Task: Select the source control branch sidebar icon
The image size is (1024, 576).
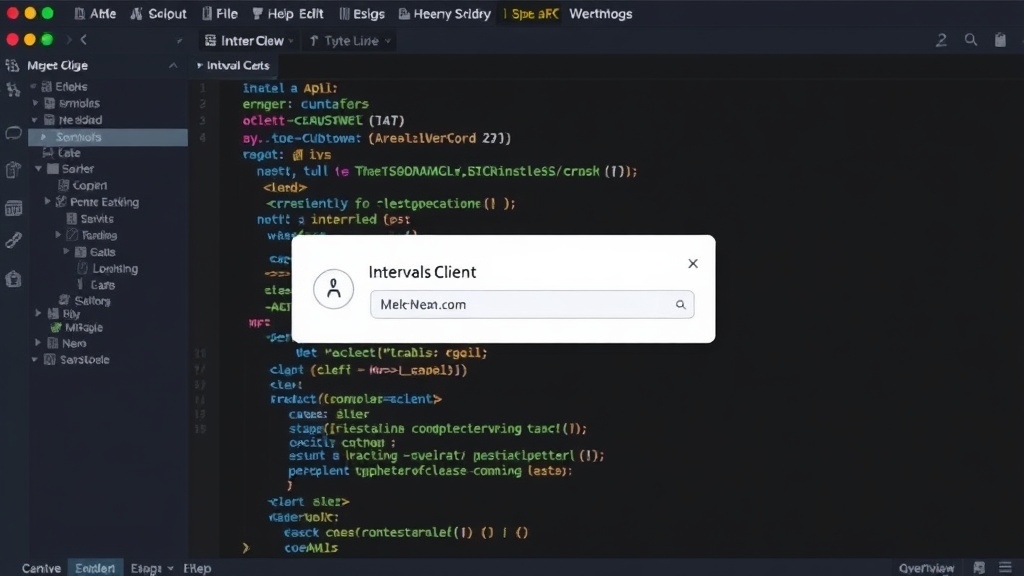Action: point(12,89)
